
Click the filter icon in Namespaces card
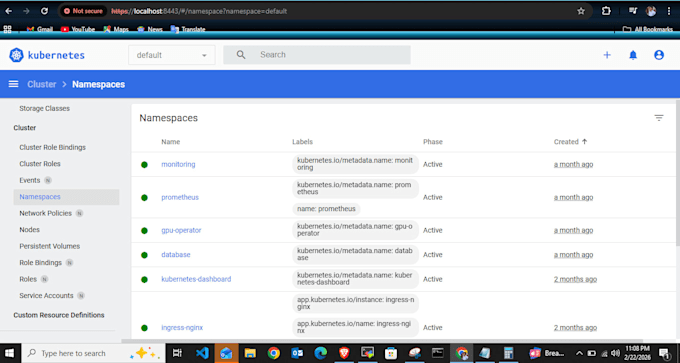click(659, 118)
